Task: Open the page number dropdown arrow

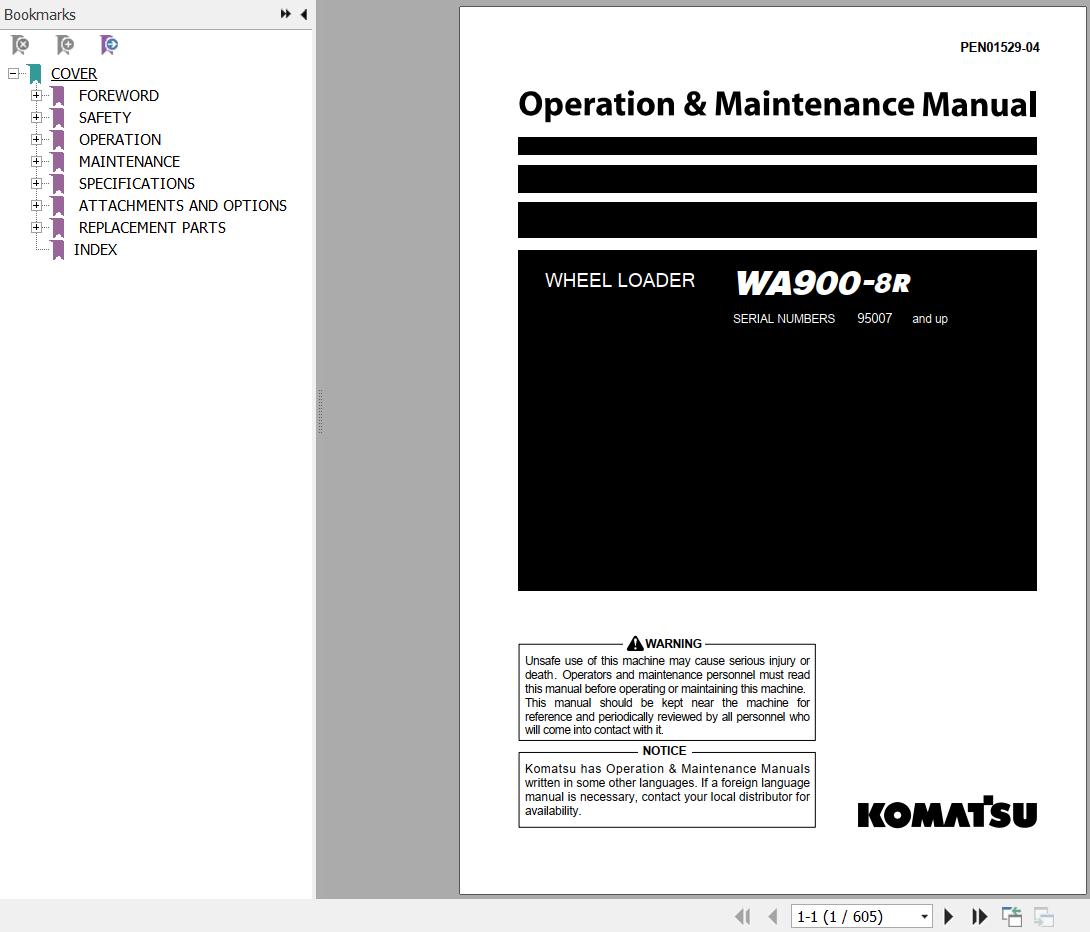Action: [x=925, y=917]
